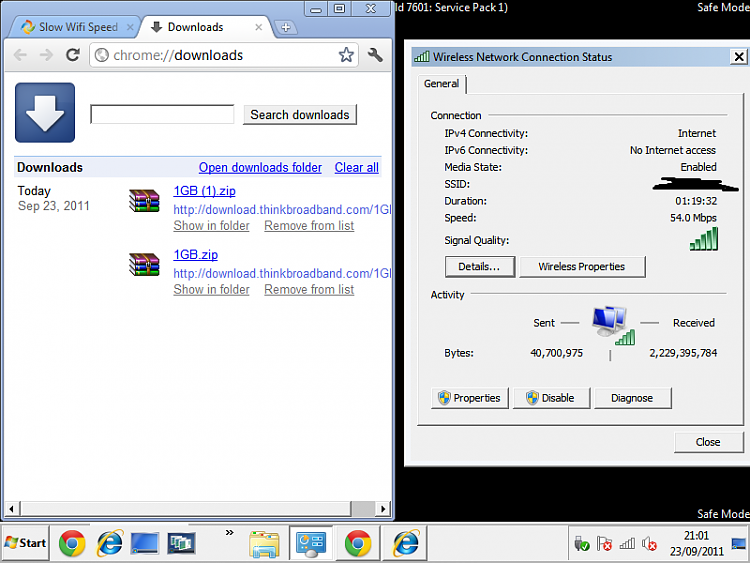Open the Windows Explorer folder taskbar button
Screen dimensions: 750x563
[x=264, y=543]
